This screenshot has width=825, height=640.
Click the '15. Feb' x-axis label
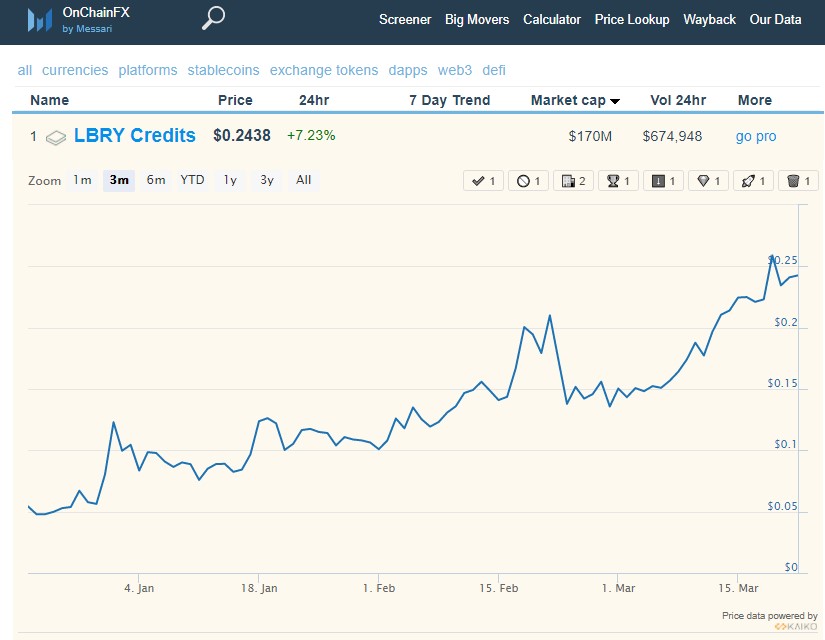click(x=499, y=588)
